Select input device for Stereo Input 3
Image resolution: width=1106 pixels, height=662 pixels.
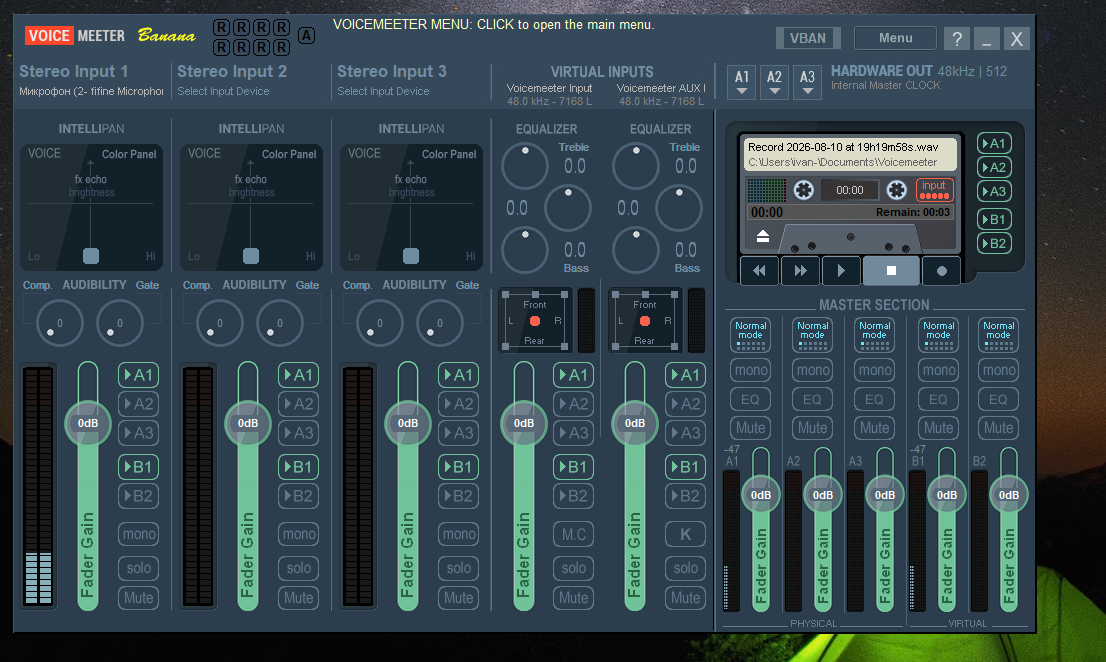383,92
